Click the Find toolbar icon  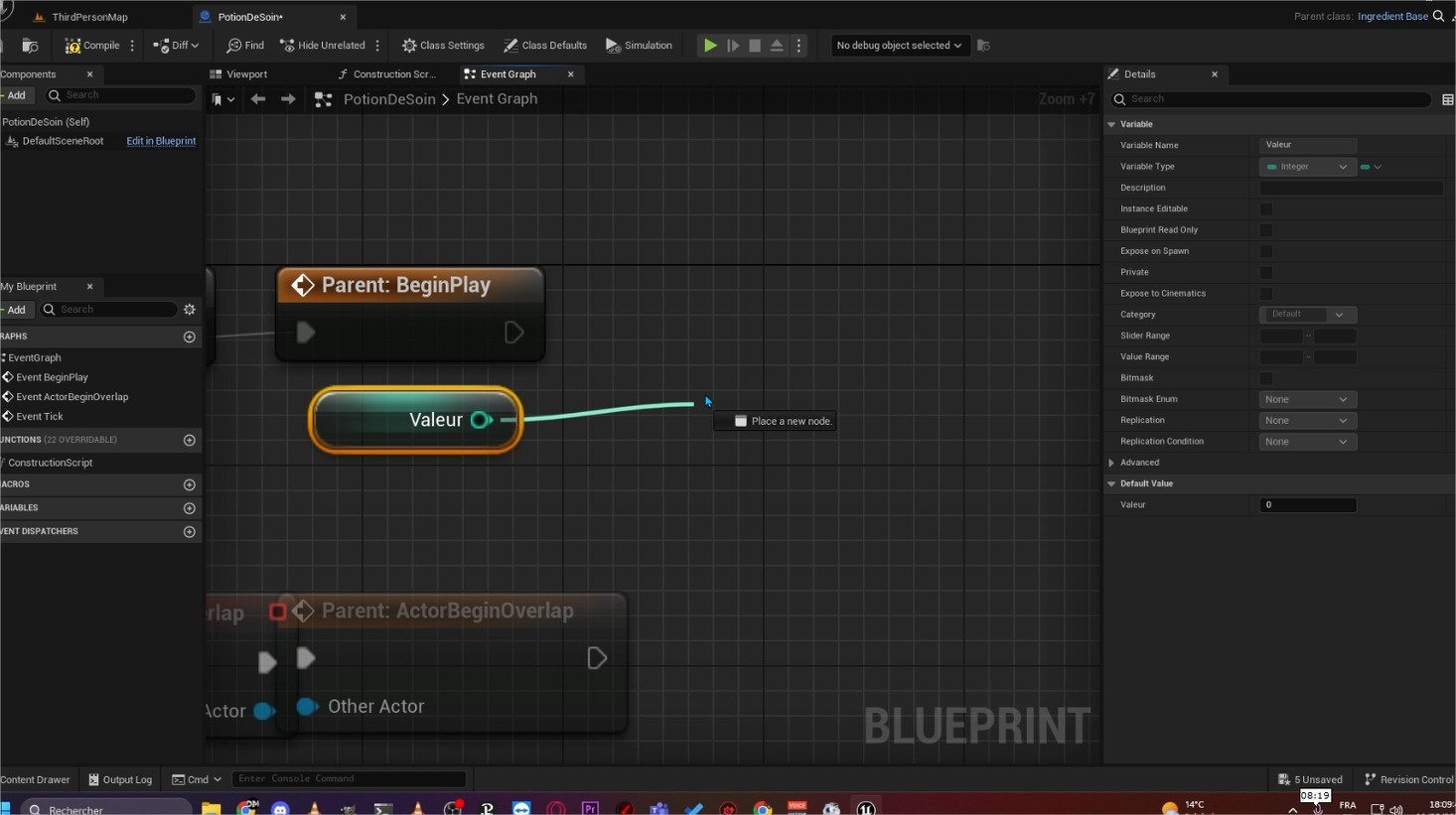[x=244, y=46]
